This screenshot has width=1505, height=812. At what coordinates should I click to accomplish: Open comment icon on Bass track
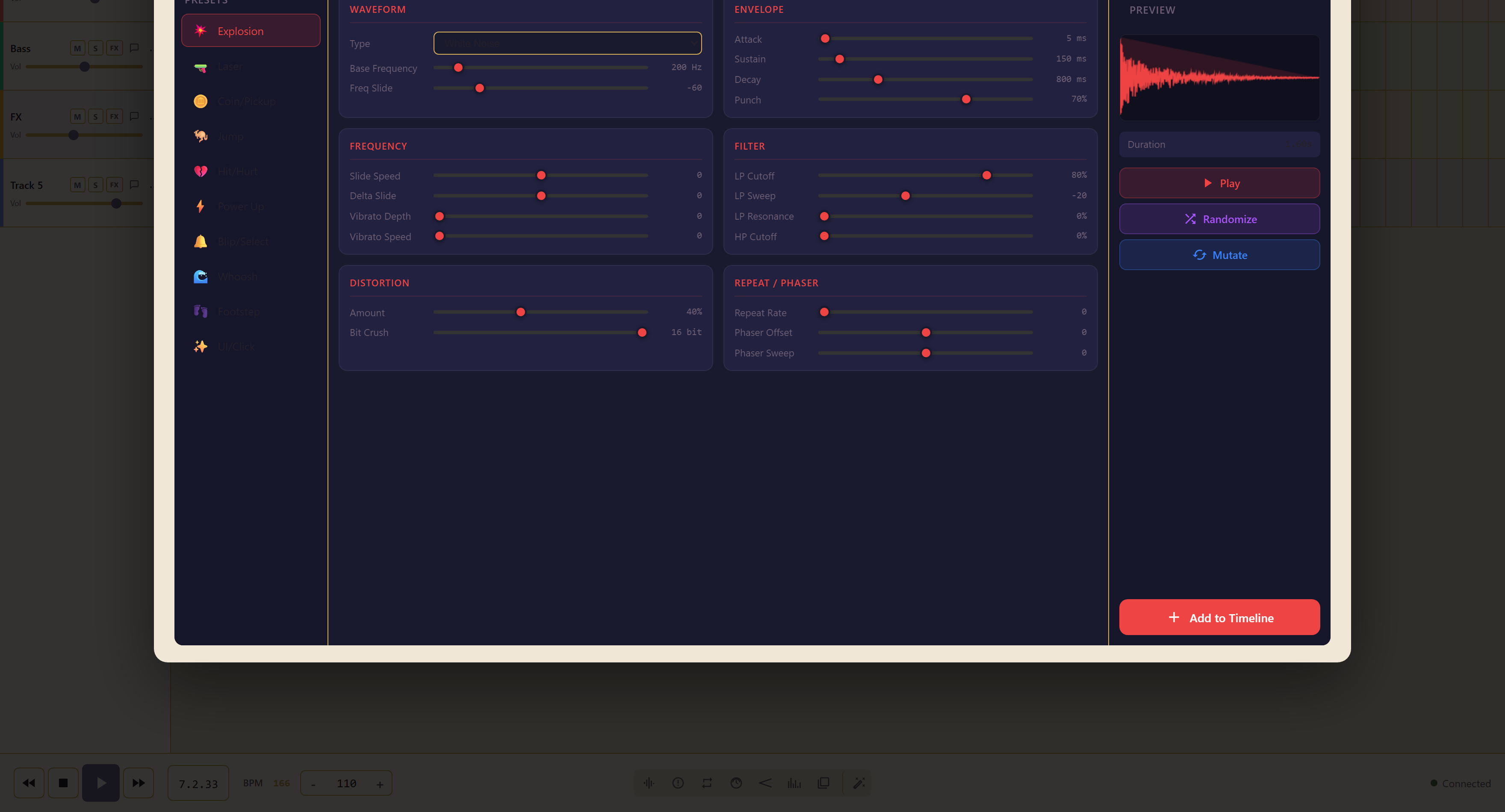pyautogui.click(x=134, y=48)
